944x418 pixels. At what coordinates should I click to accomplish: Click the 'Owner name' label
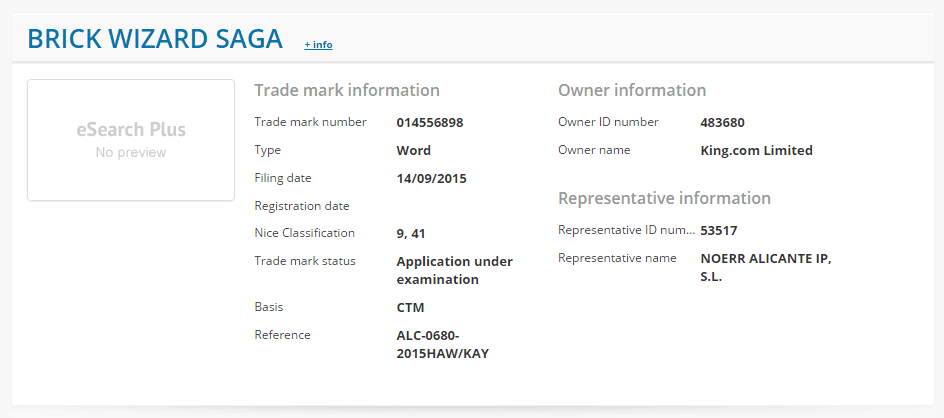[594, 150]
